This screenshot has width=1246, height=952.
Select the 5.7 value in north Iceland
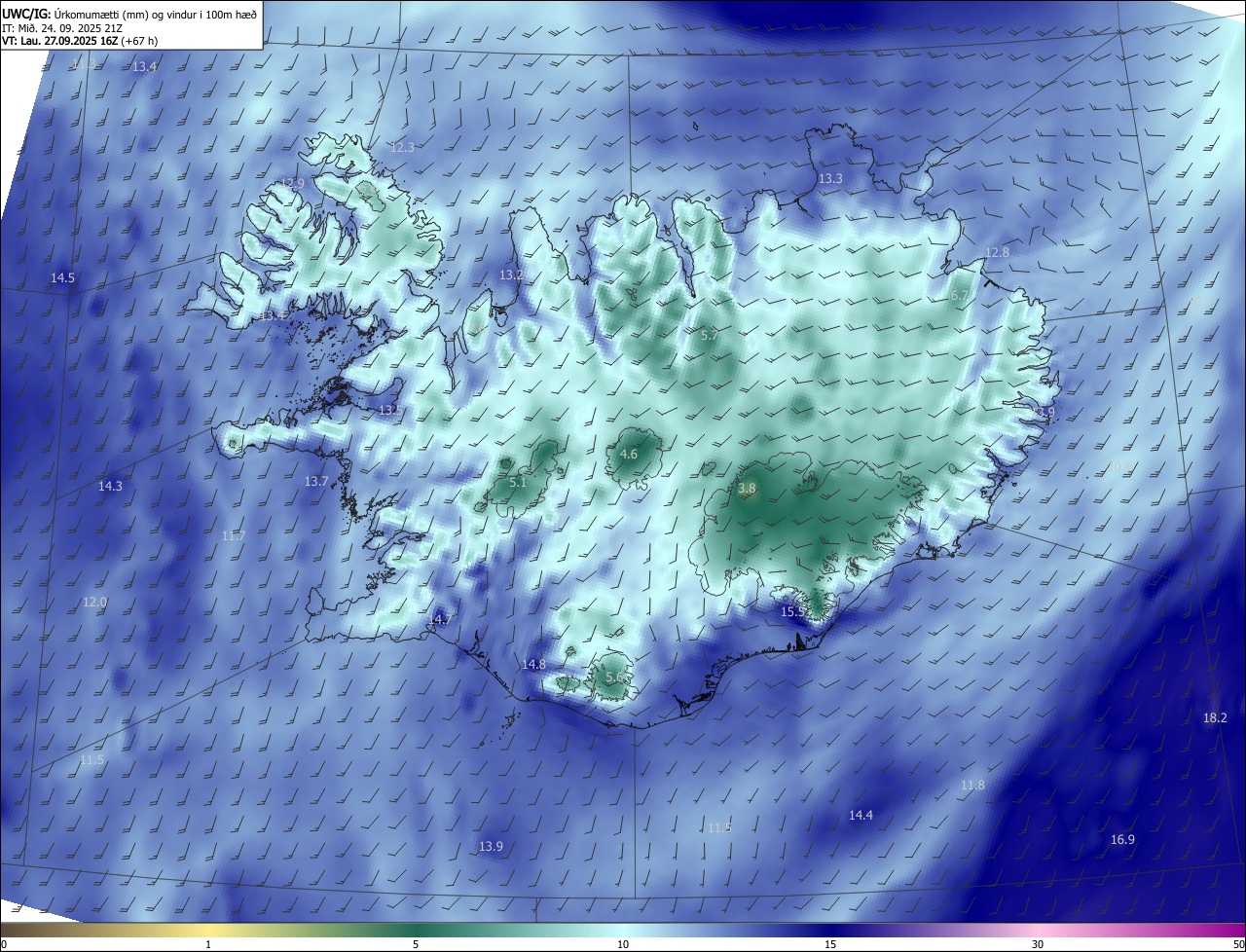pyautogui.click(x=710, y=335)
